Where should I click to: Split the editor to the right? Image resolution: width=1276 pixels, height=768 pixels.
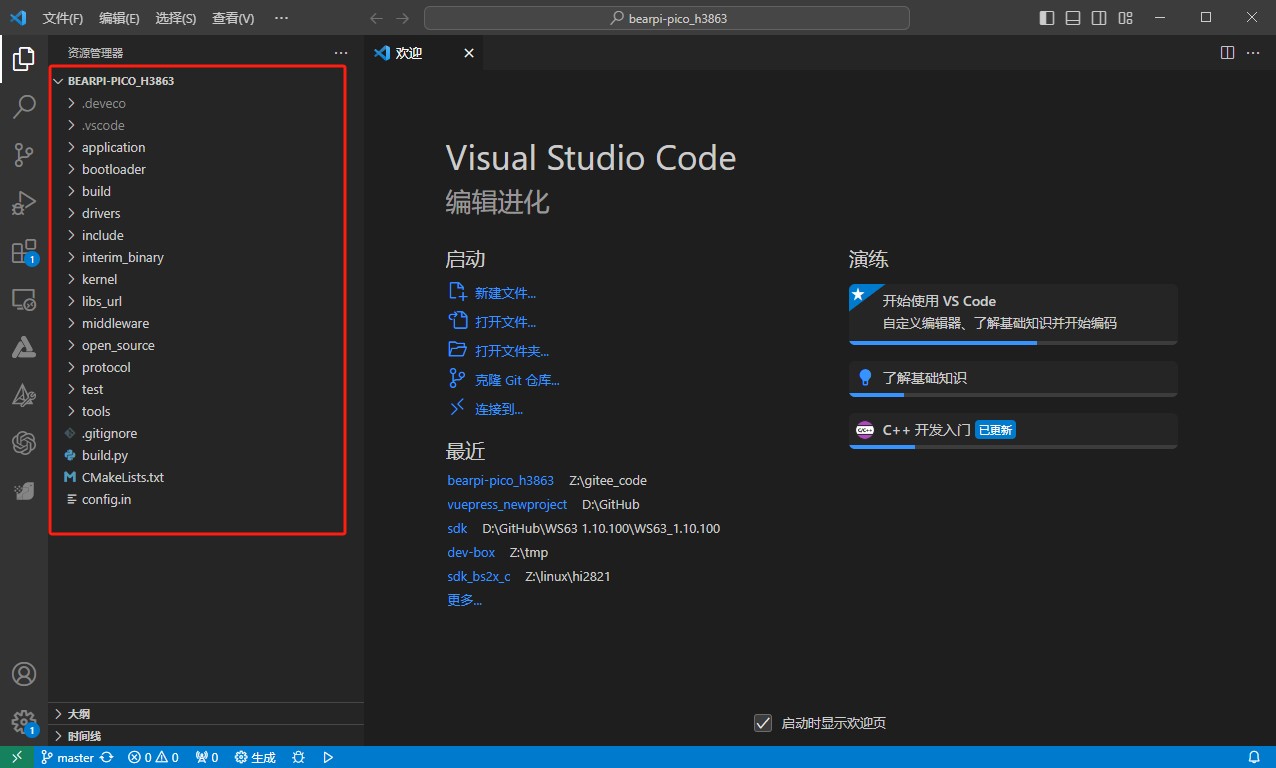(1227, 53)
